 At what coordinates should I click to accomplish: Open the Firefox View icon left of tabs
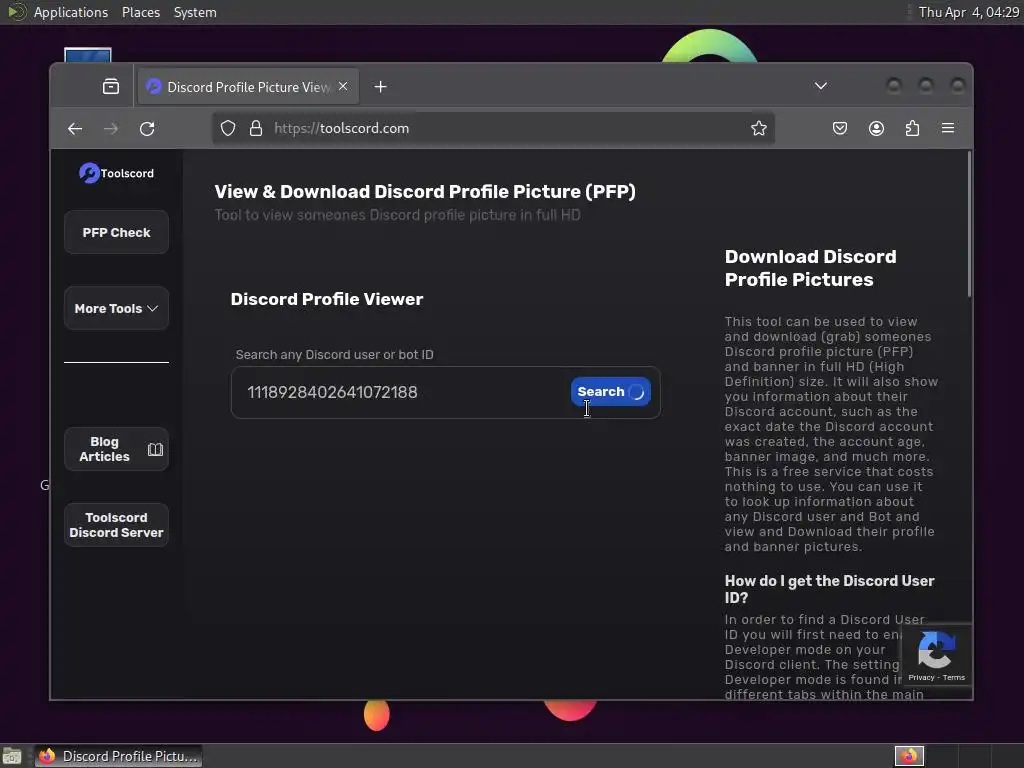tap(111, 86)
